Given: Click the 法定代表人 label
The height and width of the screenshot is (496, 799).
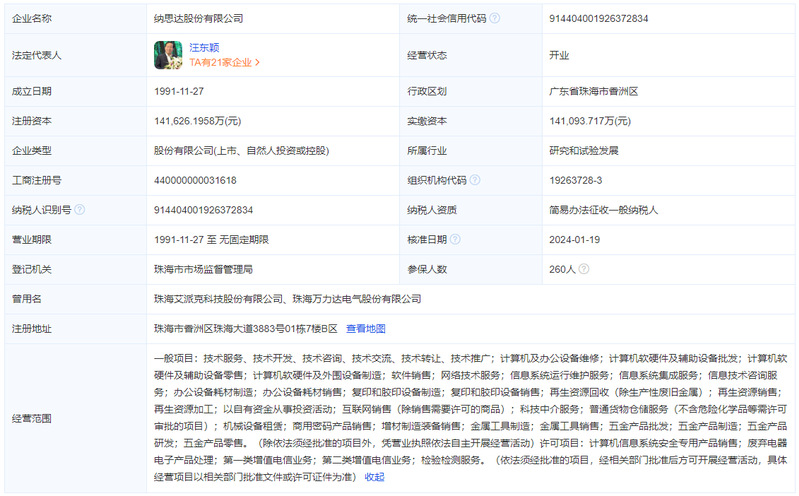Looking at the screenshot, I should coord(37,55).
